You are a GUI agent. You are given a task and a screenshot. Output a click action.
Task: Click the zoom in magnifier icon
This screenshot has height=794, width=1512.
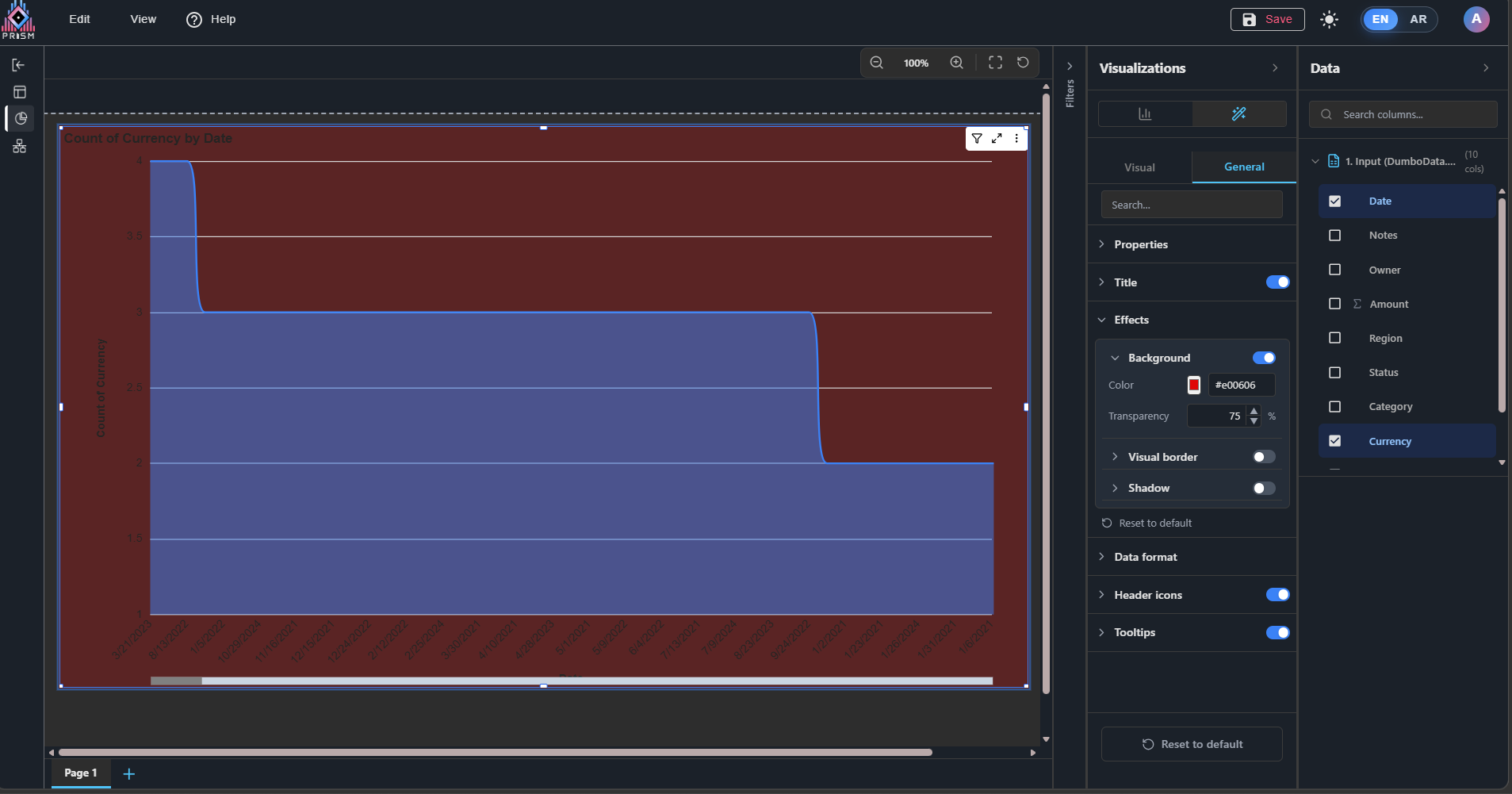coord(957,63)
